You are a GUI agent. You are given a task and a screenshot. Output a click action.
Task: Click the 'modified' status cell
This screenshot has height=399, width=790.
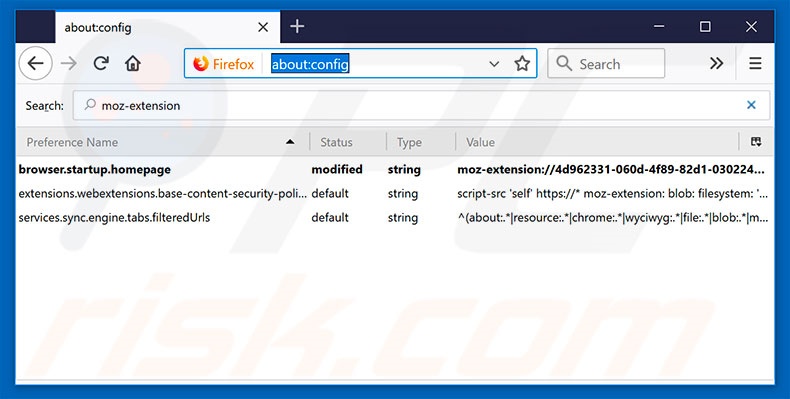coord(337,169)
